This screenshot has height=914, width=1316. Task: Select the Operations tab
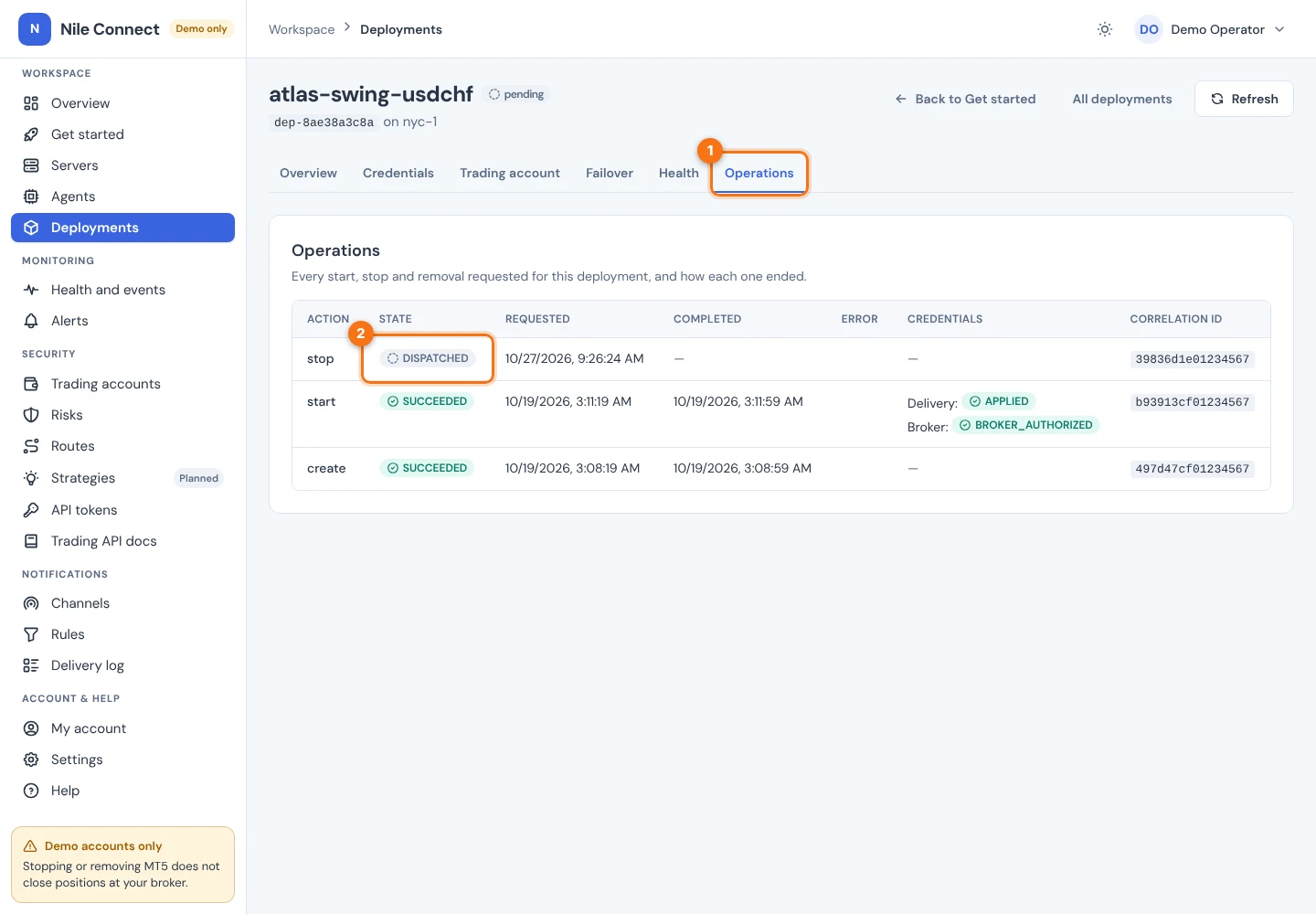pos(759,173)
